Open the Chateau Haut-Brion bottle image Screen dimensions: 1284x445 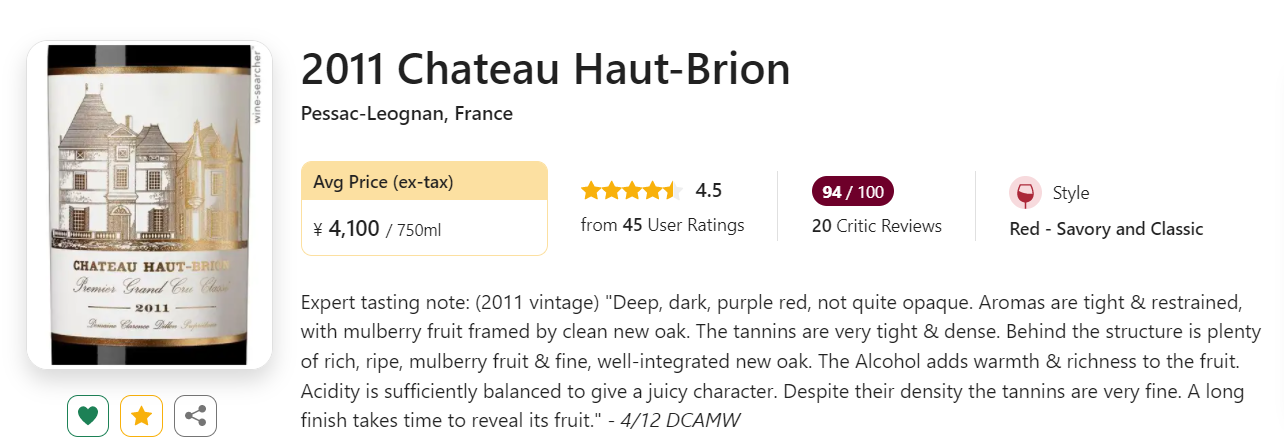(x=149, y=205)
